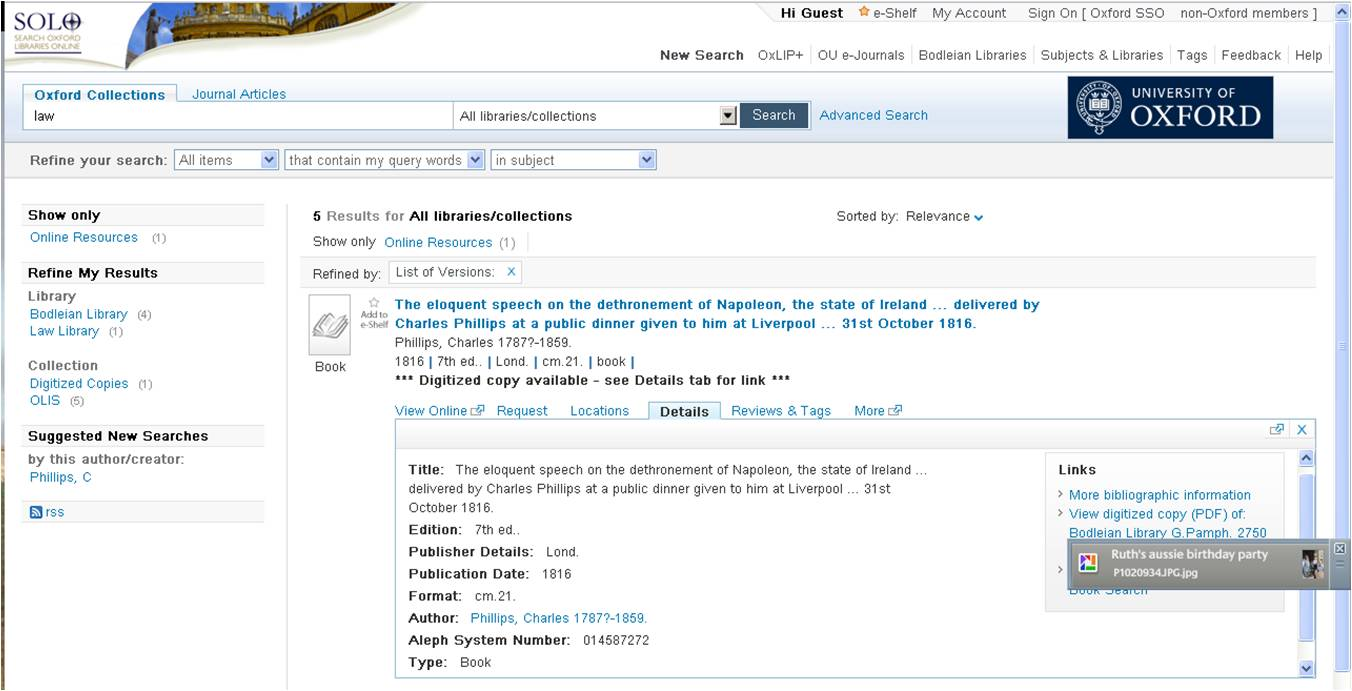1352x691 pixels.
Task: Close the picture notification popup
Action: pos(1340,548)
